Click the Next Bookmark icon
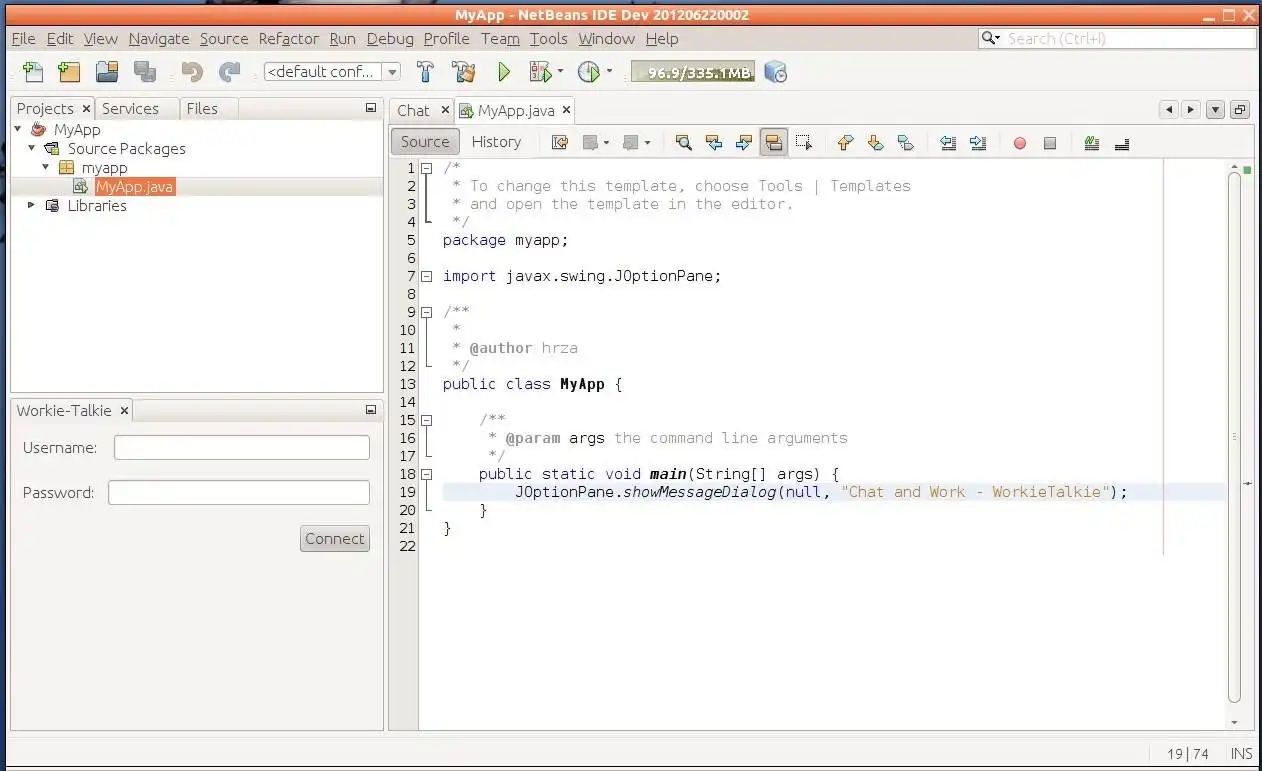The image size is (1262, 771). coord(875,143)
